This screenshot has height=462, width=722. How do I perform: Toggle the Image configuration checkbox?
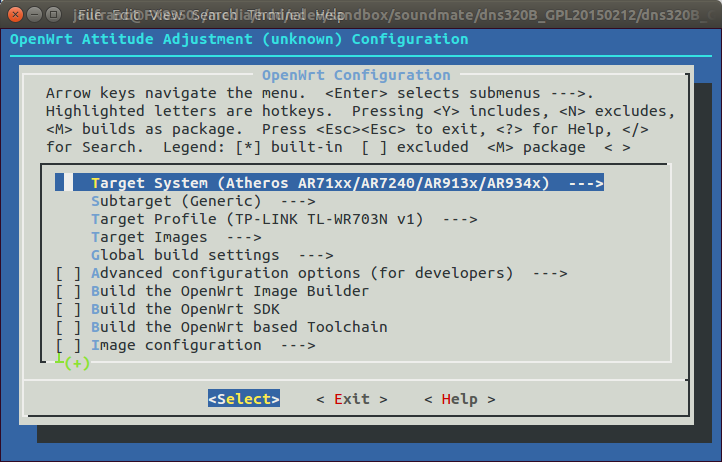[x=68, y=345]
